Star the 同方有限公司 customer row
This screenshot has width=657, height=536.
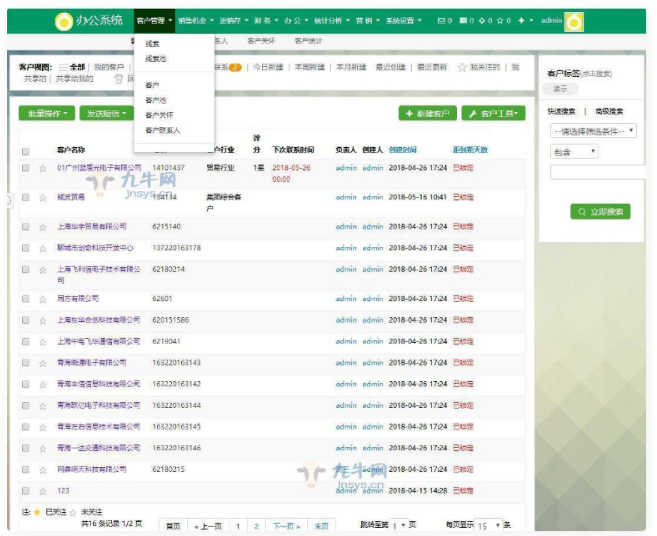(x=43, y=298)
